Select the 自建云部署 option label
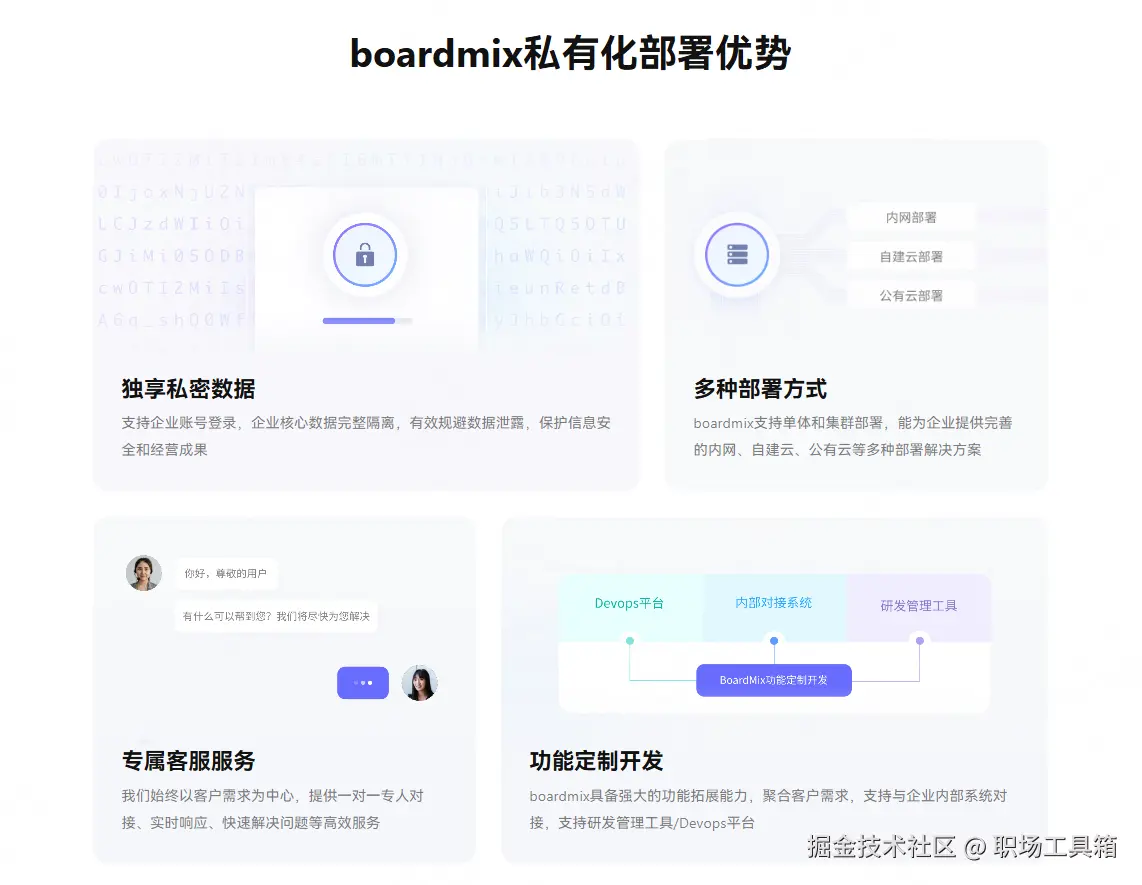Image resolution: width=1142 pixels, height=885 pixels. point(911,256)
